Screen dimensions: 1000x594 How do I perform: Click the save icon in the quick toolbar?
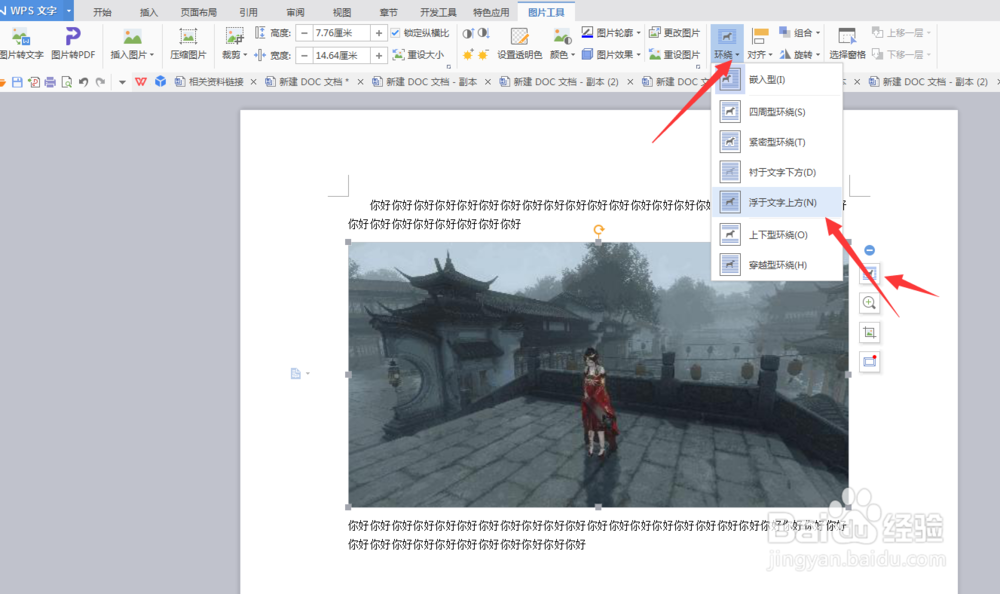[x=17, y=82]
